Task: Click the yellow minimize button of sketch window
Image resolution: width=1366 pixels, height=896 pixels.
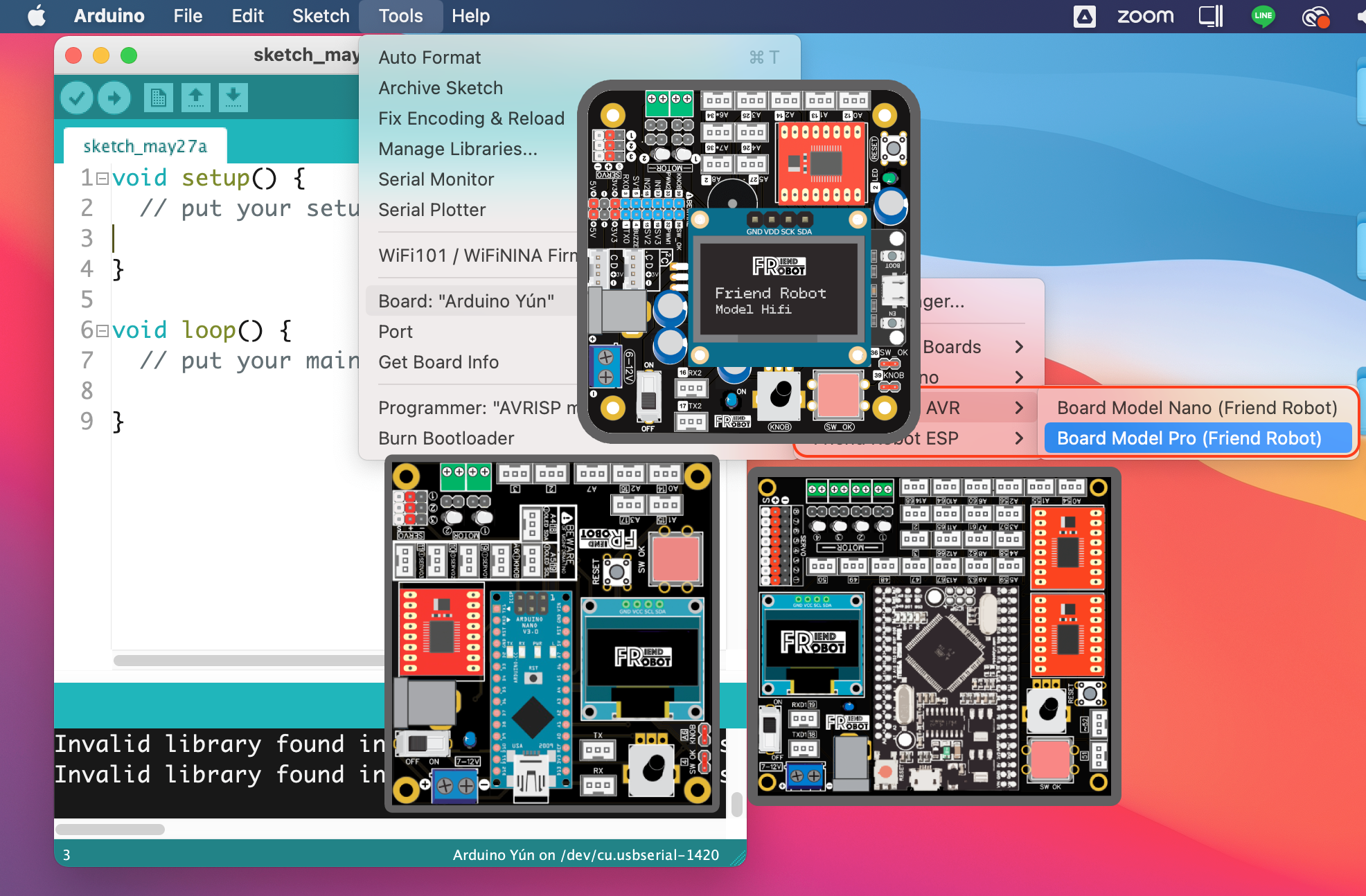Action: coord(101,55)
